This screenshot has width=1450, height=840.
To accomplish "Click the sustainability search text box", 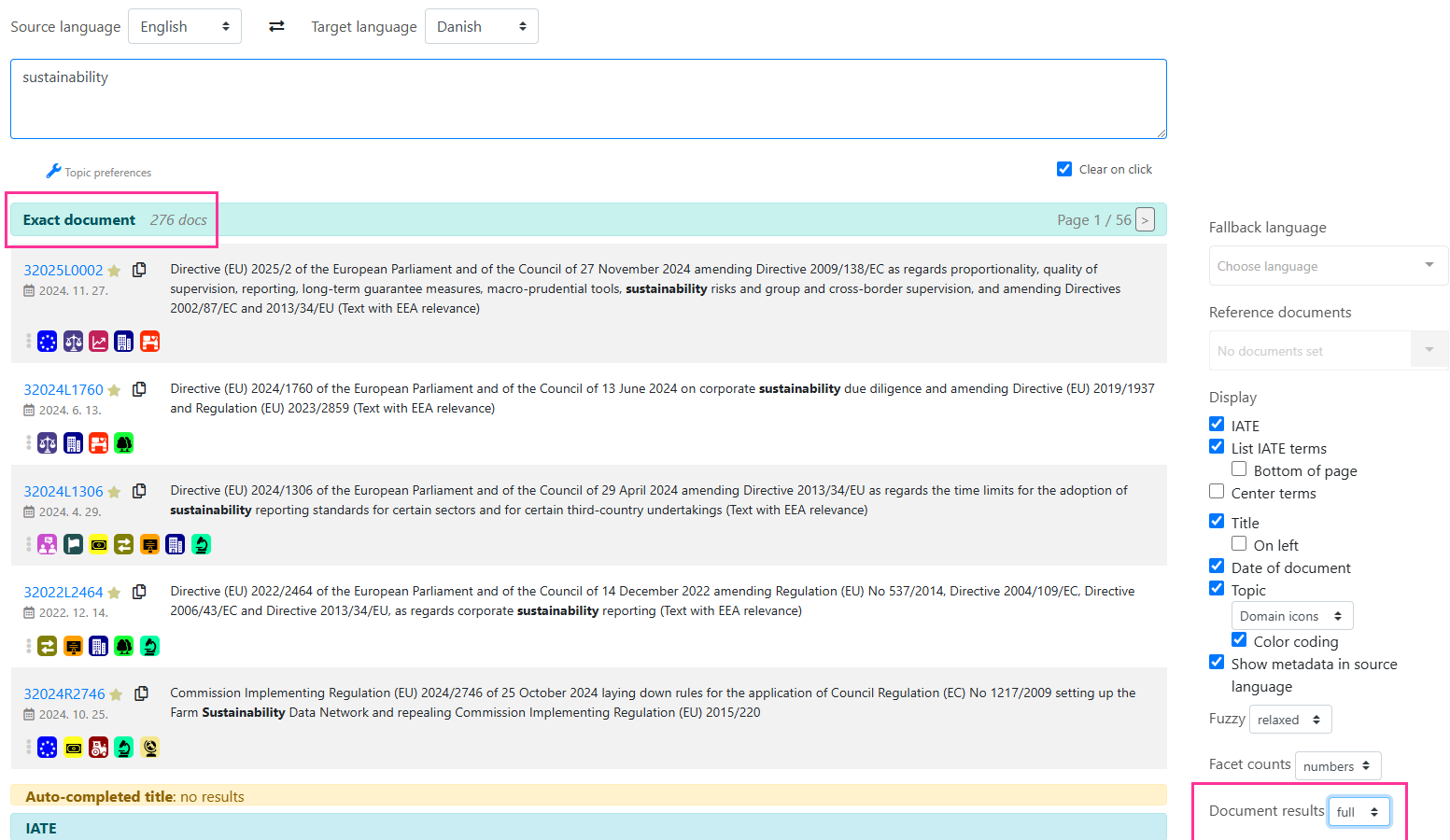I will pyautogui.click(x=588, y=99).
